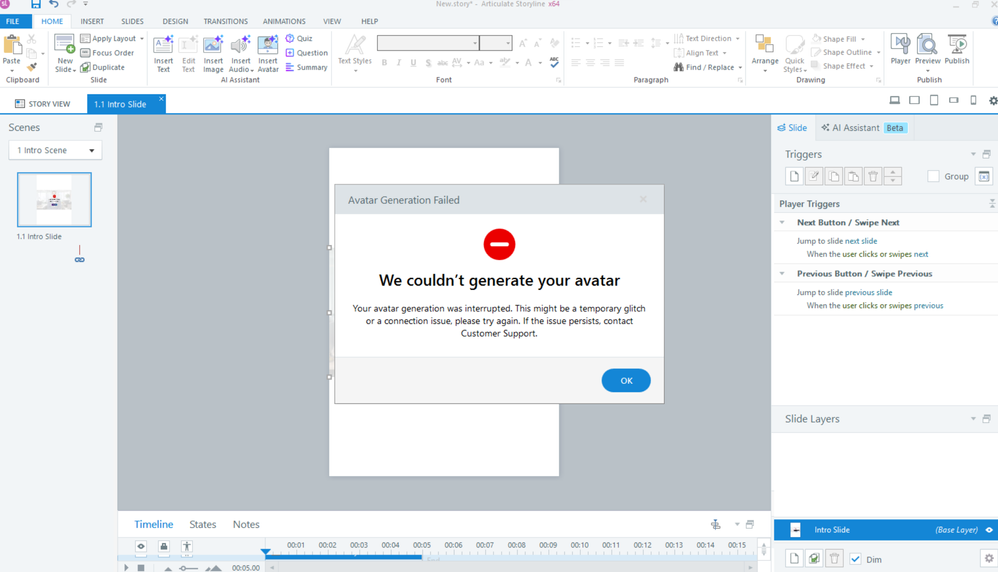Toggle the Dim layer checkbox

pos(855,559)
